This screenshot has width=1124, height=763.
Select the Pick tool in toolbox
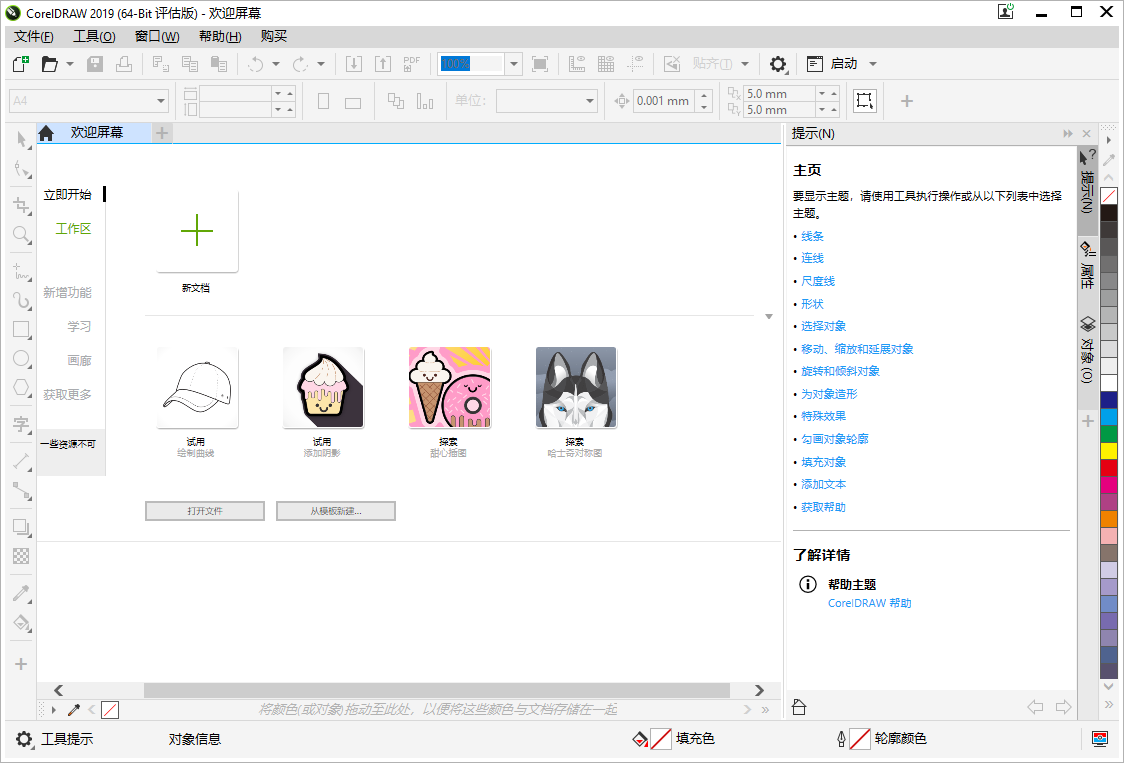(x=22, y=139)
